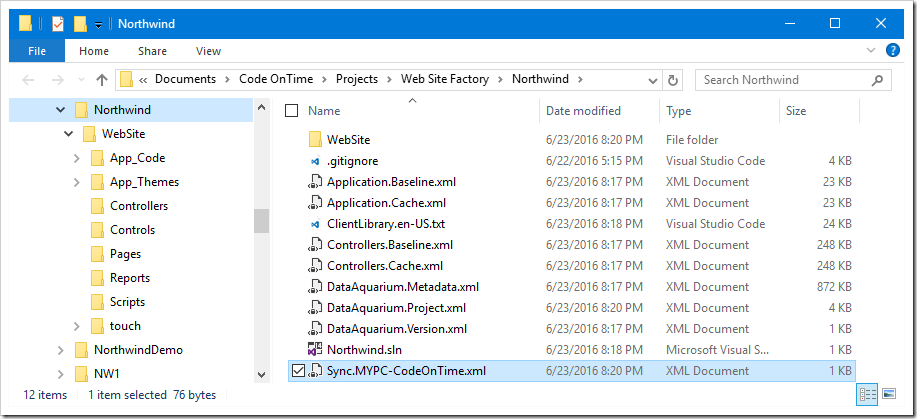Uncheck the Sync.MYPC-CodeOnTime.xml checkbox
Image resolution: width=917 pixels, height=419 pixels.
click(298, 370)
